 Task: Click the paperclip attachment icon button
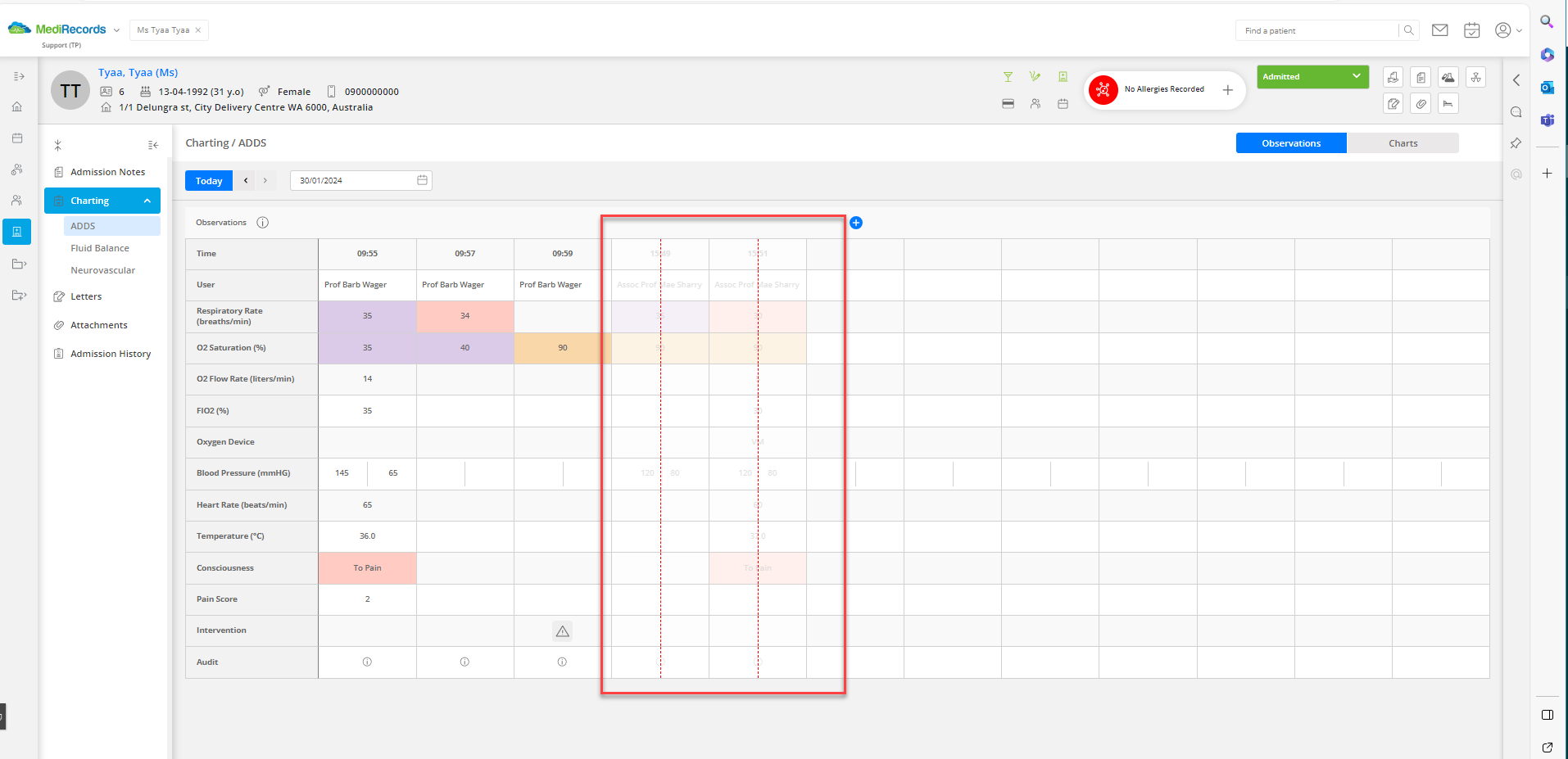tap(1421, 104)
